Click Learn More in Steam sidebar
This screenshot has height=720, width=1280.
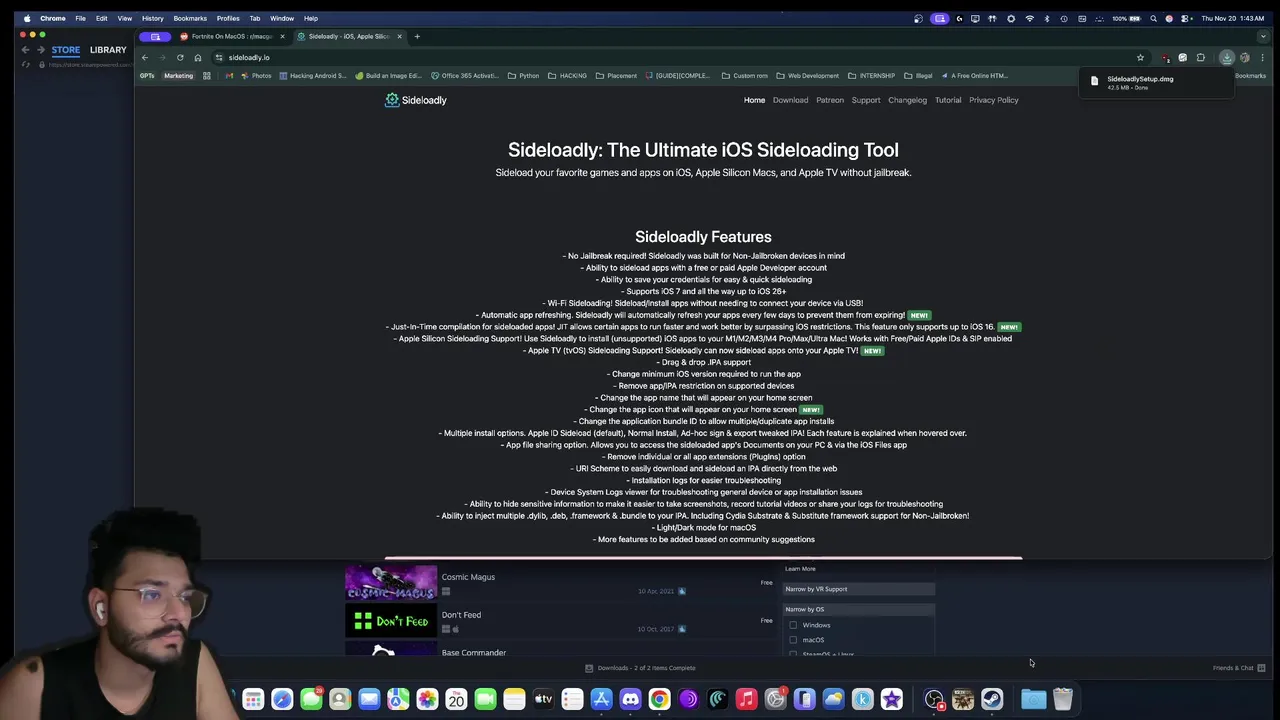pyautogui.click(x=800, y=569)
